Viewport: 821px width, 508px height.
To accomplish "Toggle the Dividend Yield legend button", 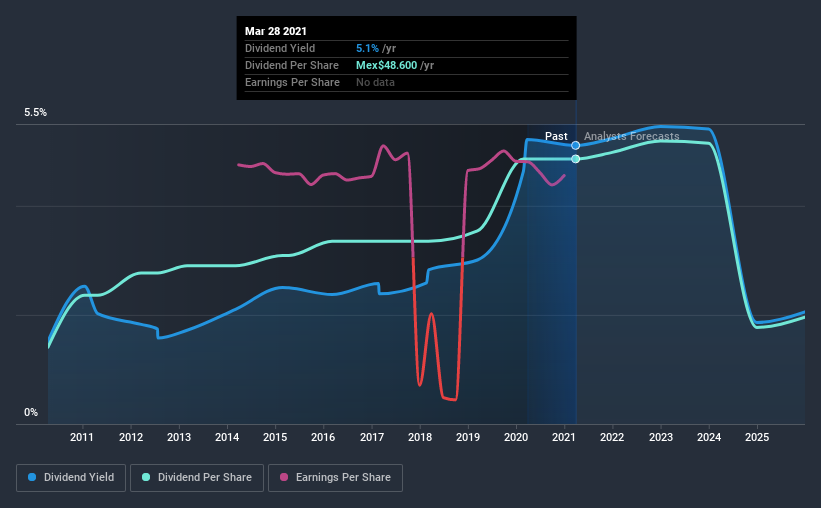I will 71,478.
